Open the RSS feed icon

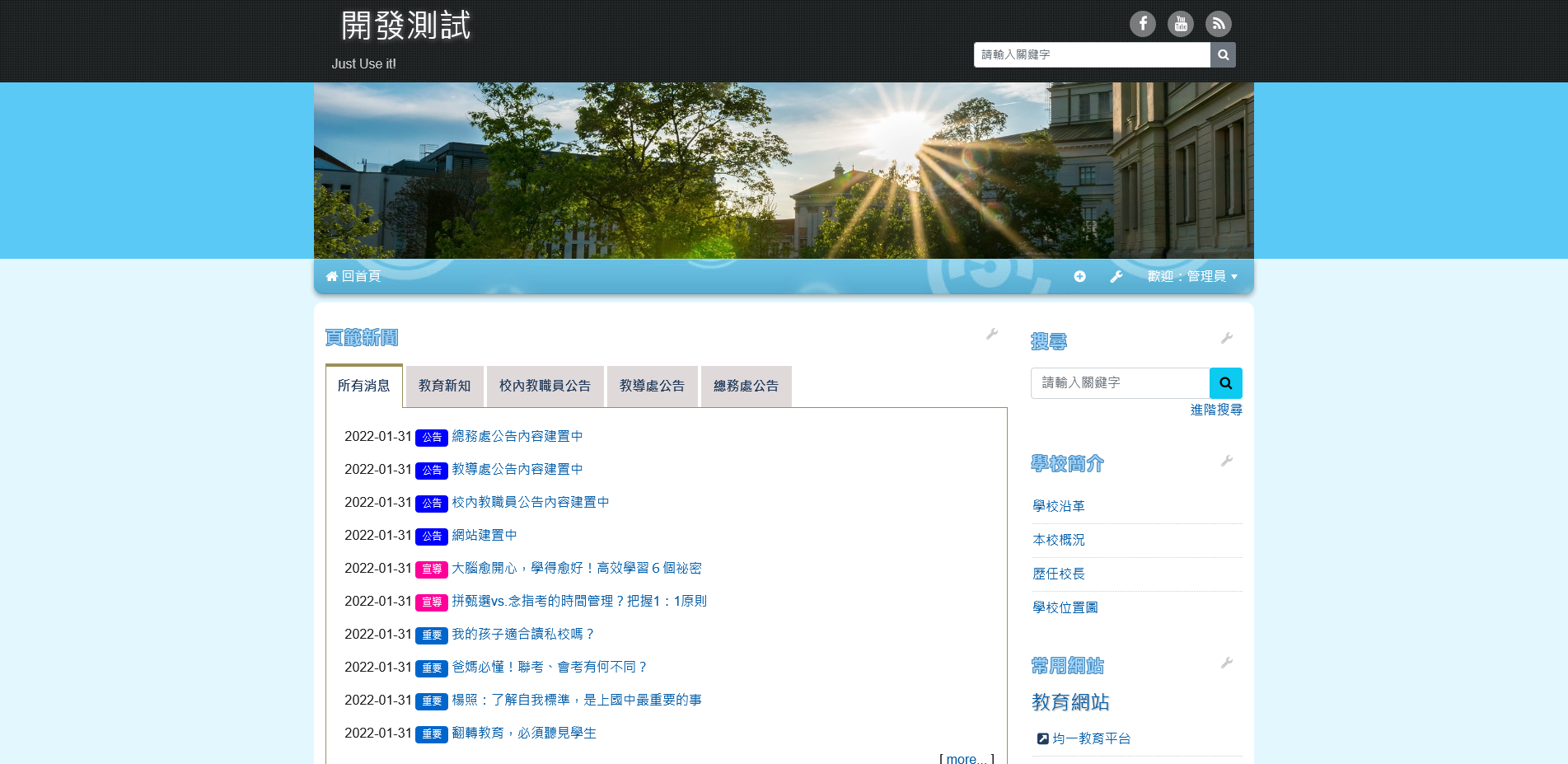1218,24
